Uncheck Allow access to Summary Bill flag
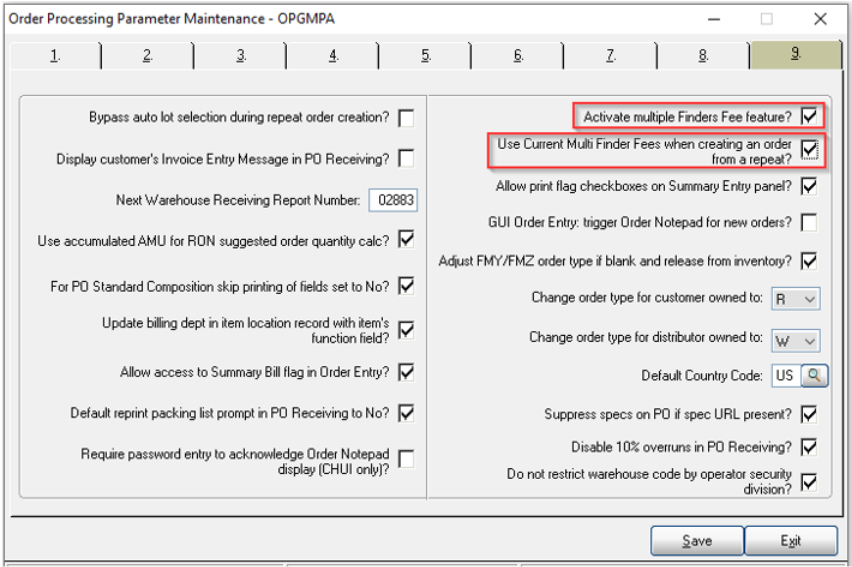 tap(406, 372)
